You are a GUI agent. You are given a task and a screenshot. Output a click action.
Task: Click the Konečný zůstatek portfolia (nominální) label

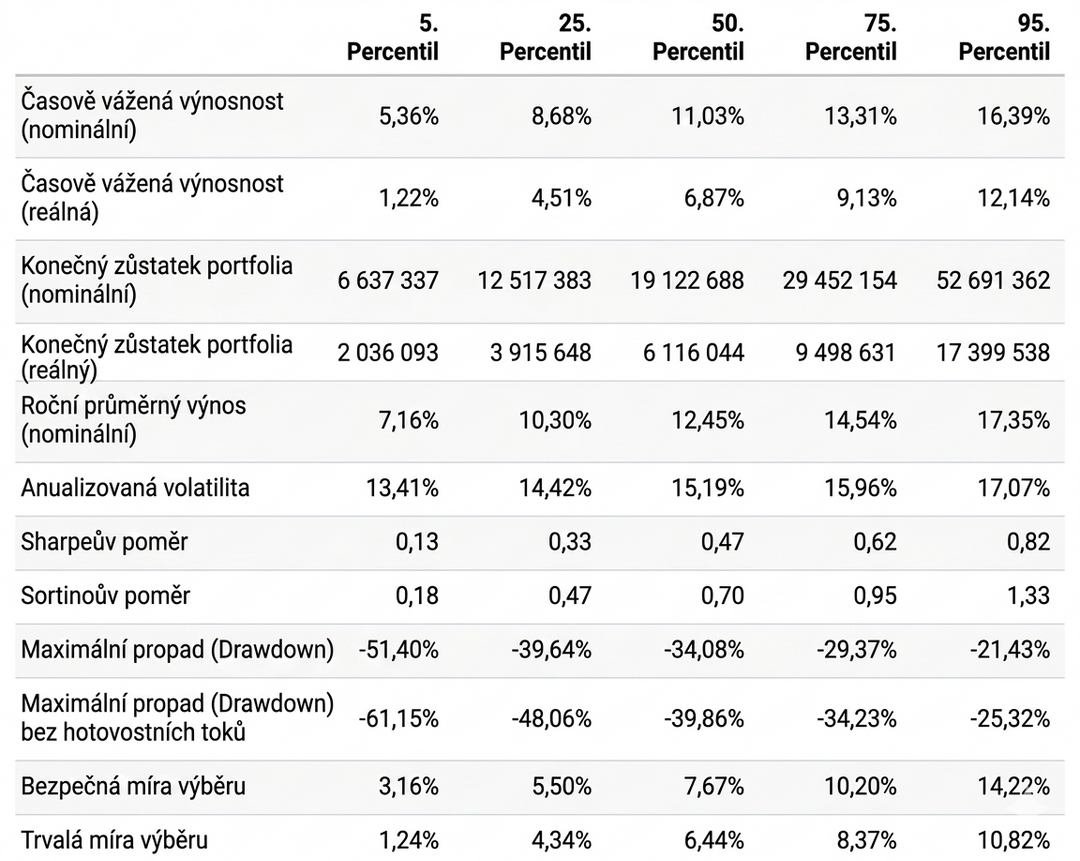point(157,280)
